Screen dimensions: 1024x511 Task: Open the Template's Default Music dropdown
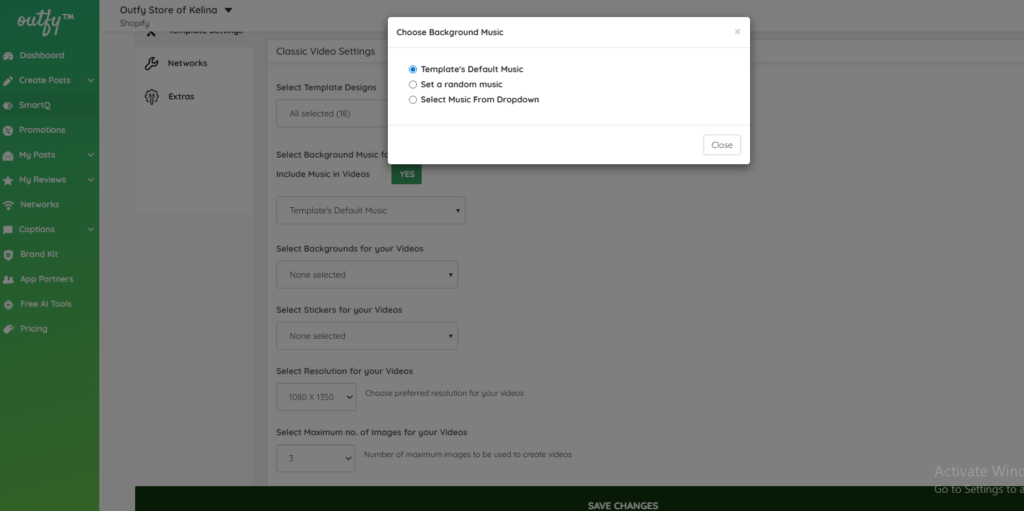370,211
